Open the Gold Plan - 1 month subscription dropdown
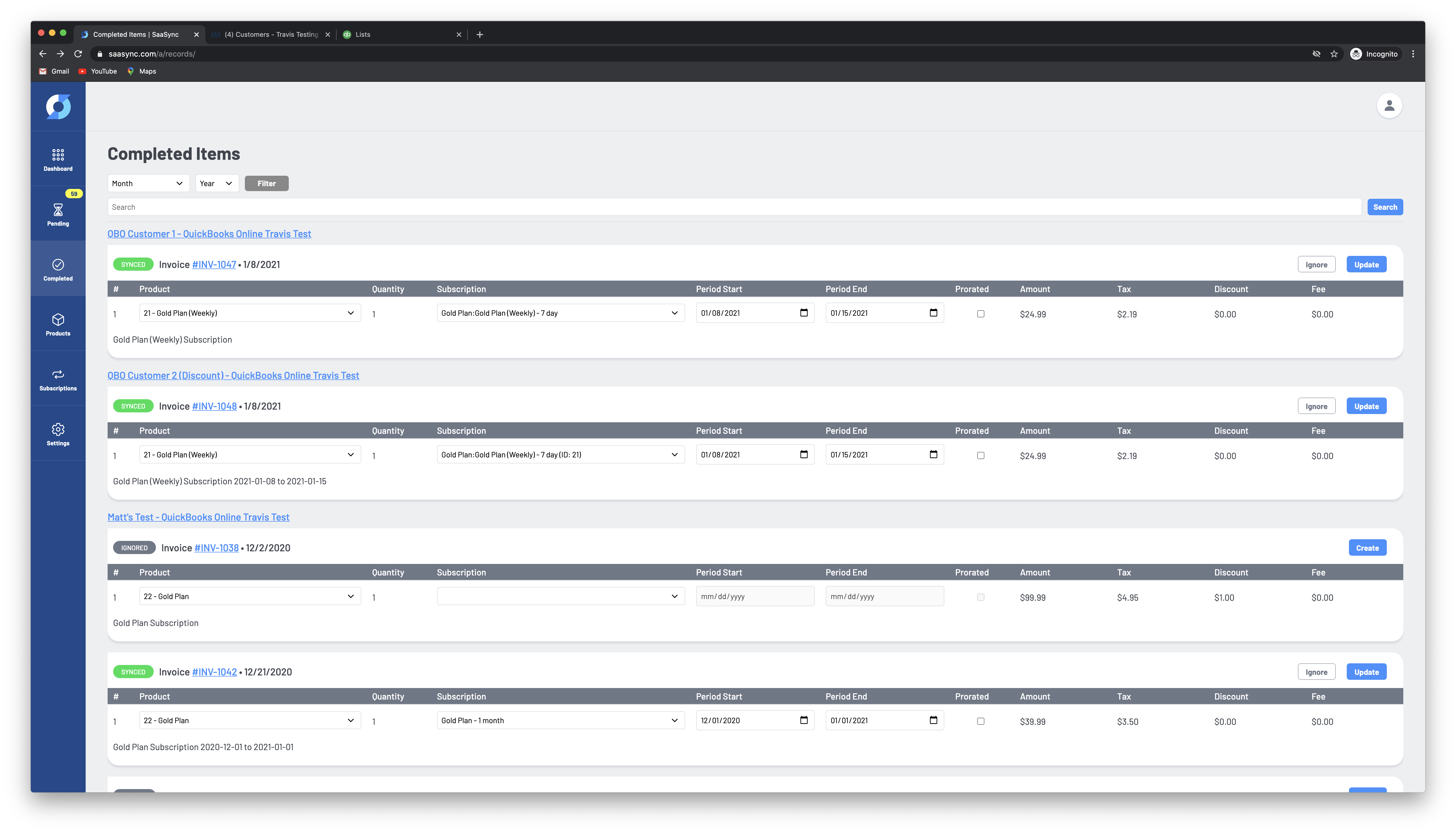 click(x=560, y=720)
